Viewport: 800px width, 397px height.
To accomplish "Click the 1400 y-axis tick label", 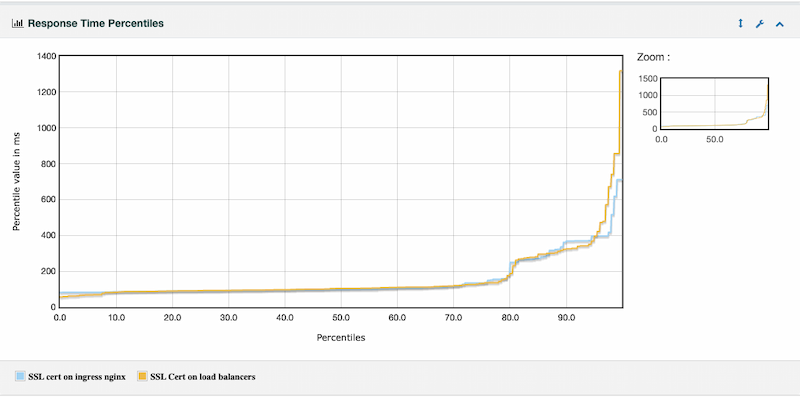I will pos(47,56).
